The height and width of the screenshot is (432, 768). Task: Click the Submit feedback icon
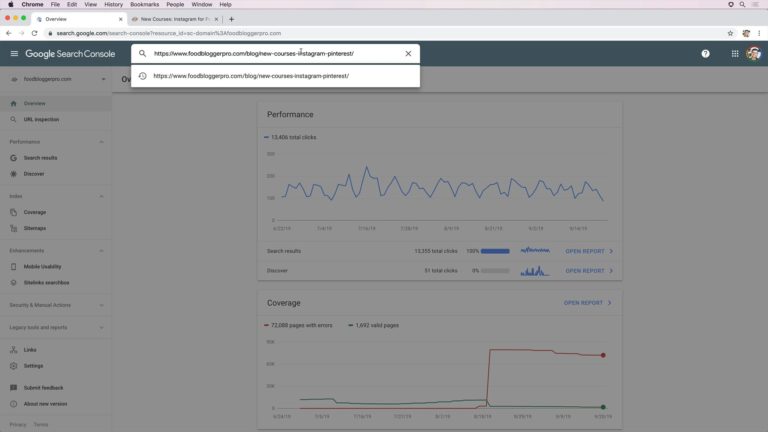(x=14, y=388)
